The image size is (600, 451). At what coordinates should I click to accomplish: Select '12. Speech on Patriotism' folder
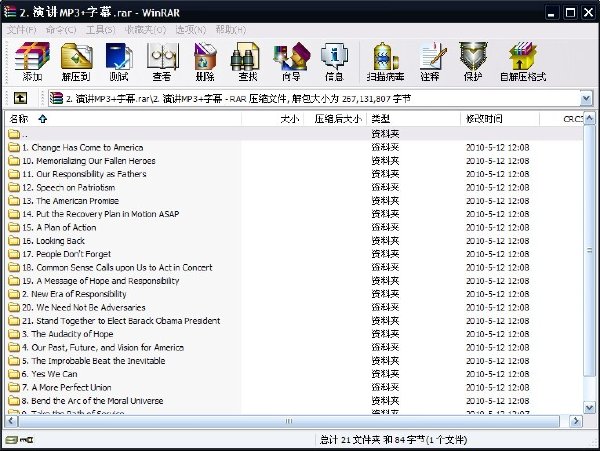68,187
